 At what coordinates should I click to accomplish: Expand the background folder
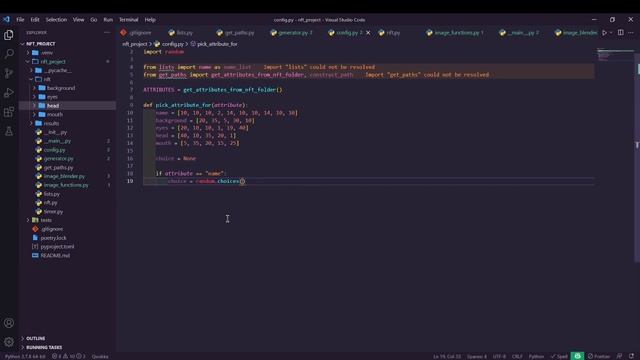click(x=35, y=88)
